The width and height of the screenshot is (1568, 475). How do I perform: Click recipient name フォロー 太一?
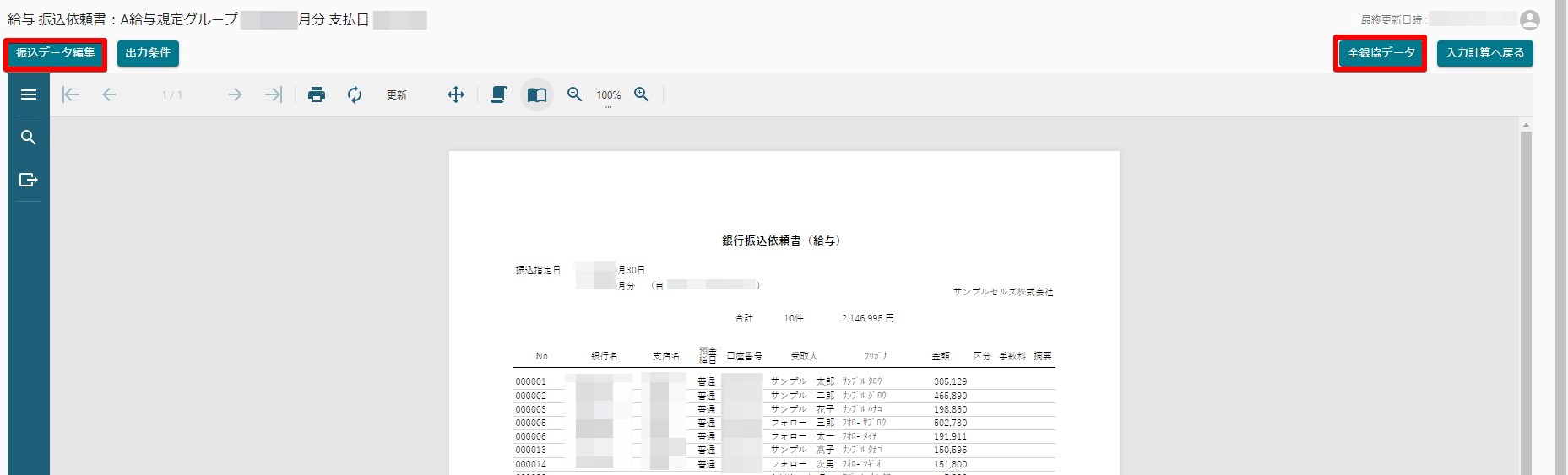802,436
